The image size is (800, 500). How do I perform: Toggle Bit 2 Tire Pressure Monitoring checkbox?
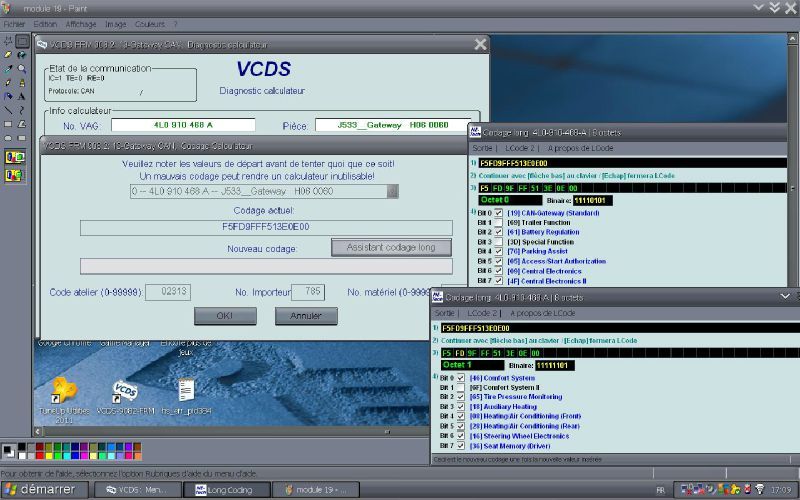point(460,397)
